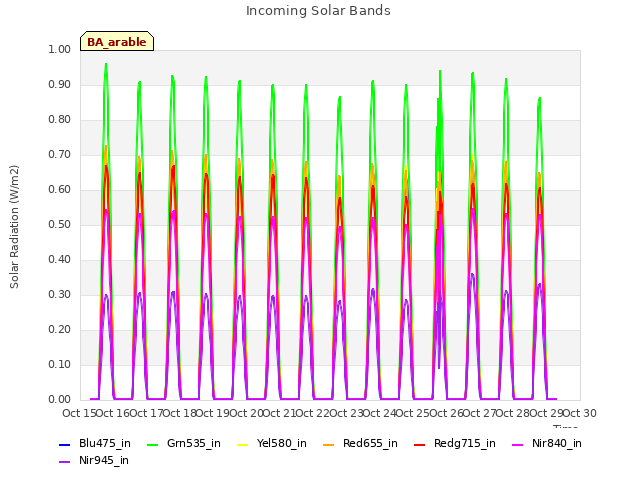Click the Red655_in legend label
This screenshot has height=480, width=640.
click(x=370, y=443)
